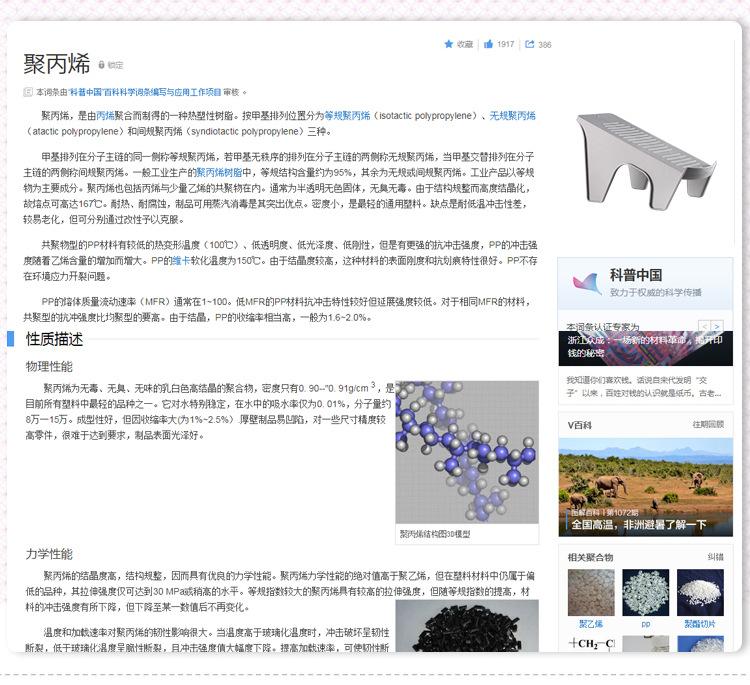Open the 丙烯 hyperlink in first paragraph
The height and width of the screenshot is (685, 750).
pyautogui.click(x=106, y=116)
